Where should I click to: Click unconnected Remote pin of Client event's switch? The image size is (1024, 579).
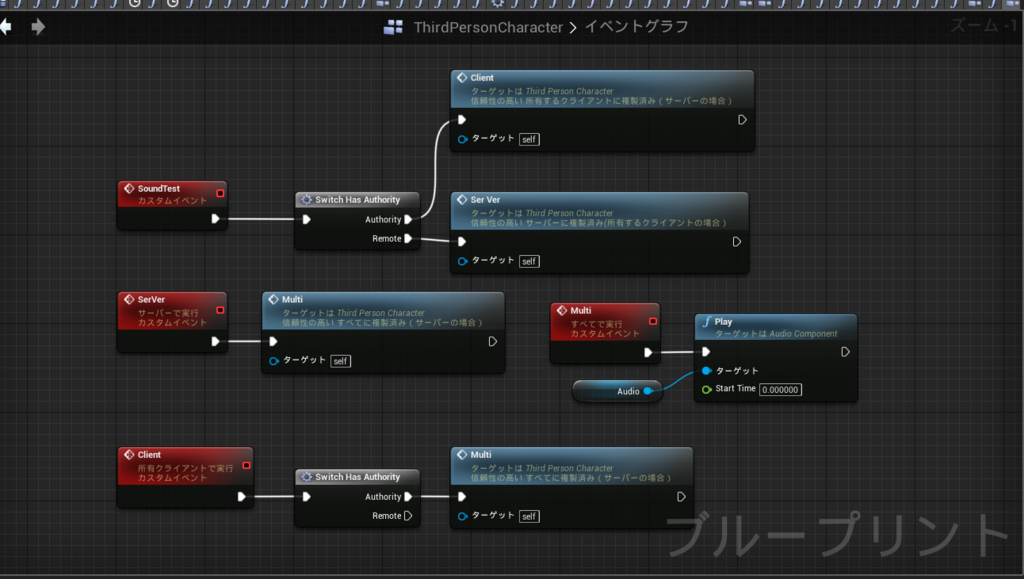408,516
